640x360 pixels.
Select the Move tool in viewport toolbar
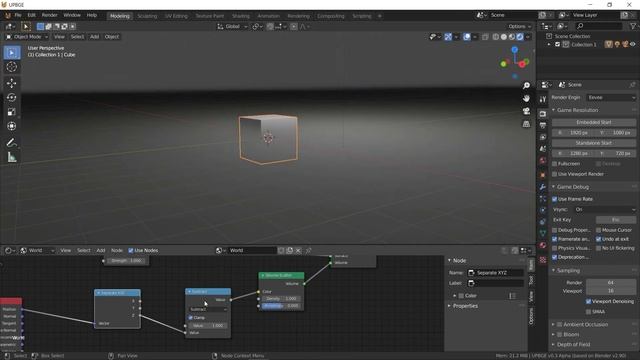click(x=12, y=83)
